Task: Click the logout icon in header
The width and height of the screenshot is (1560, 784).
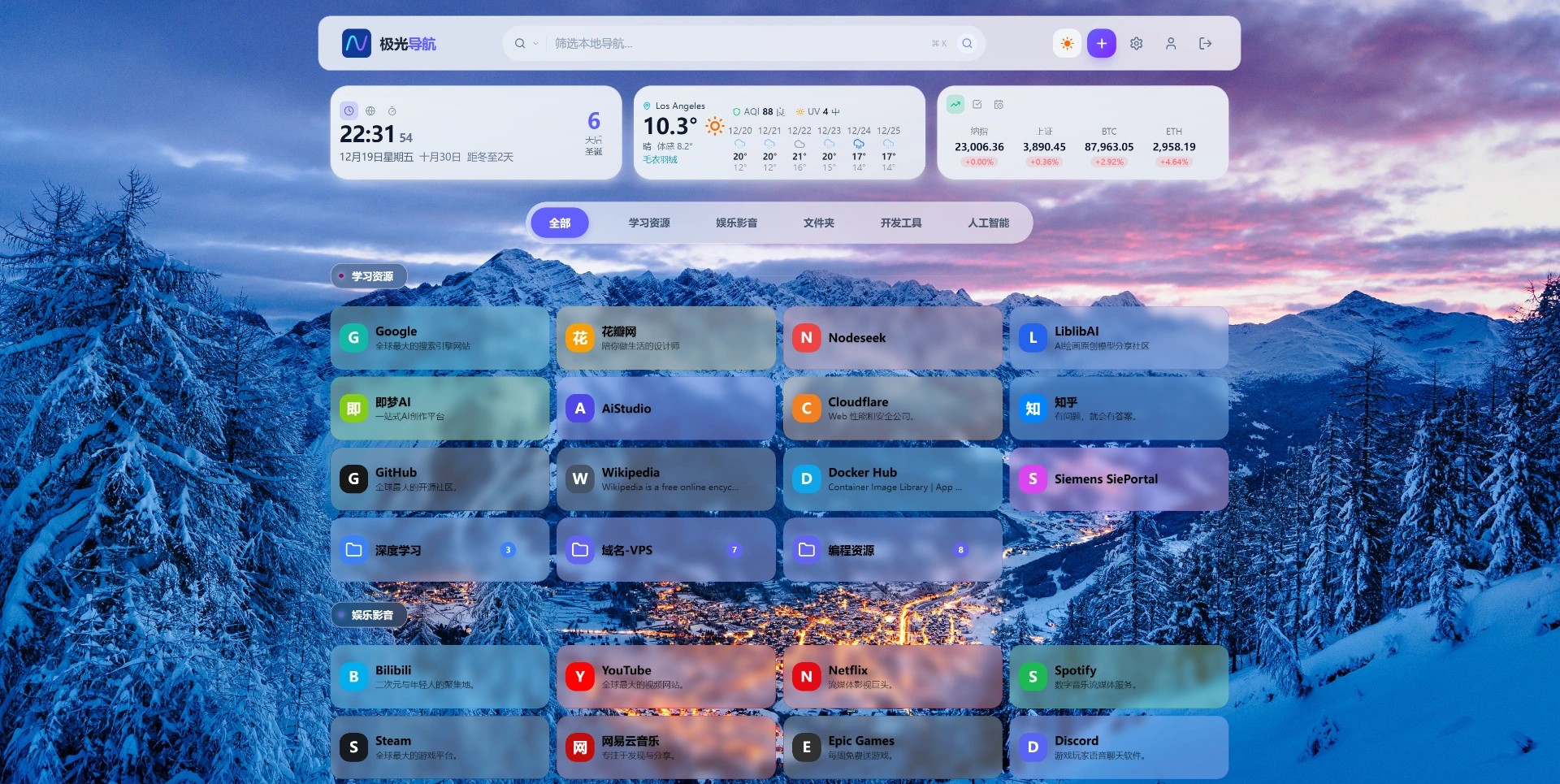Action: pos(1205,44)
